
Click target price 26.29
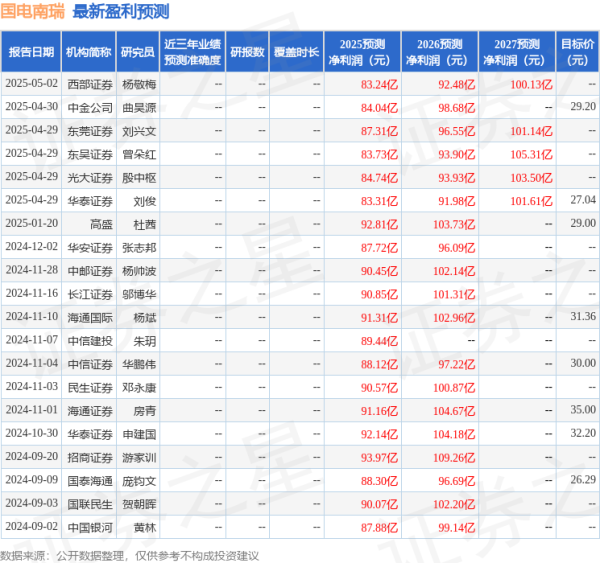583,480
